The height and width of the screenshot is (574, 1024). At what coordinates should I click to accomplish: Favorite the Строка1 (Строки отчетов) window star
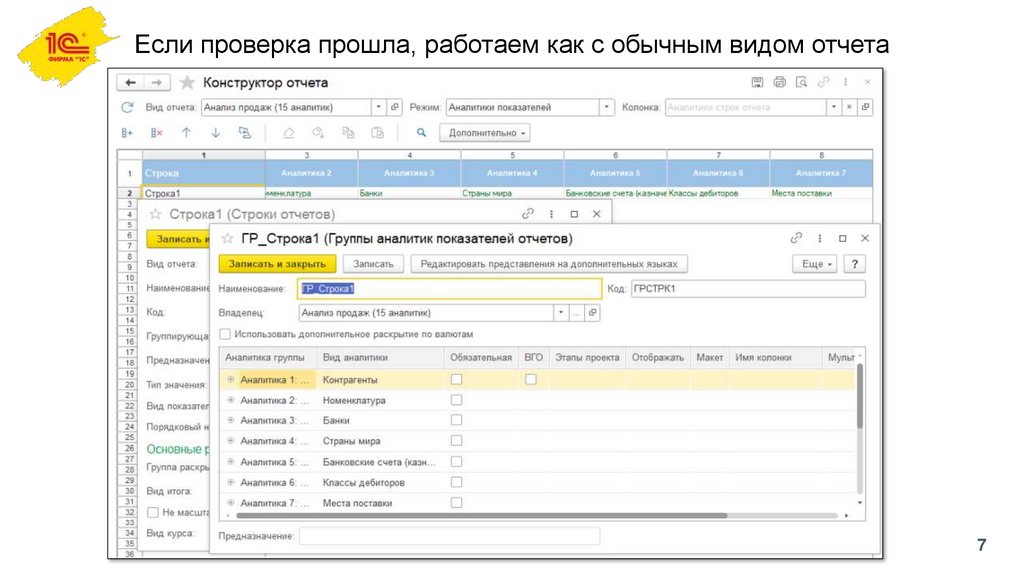pos(155,214)
